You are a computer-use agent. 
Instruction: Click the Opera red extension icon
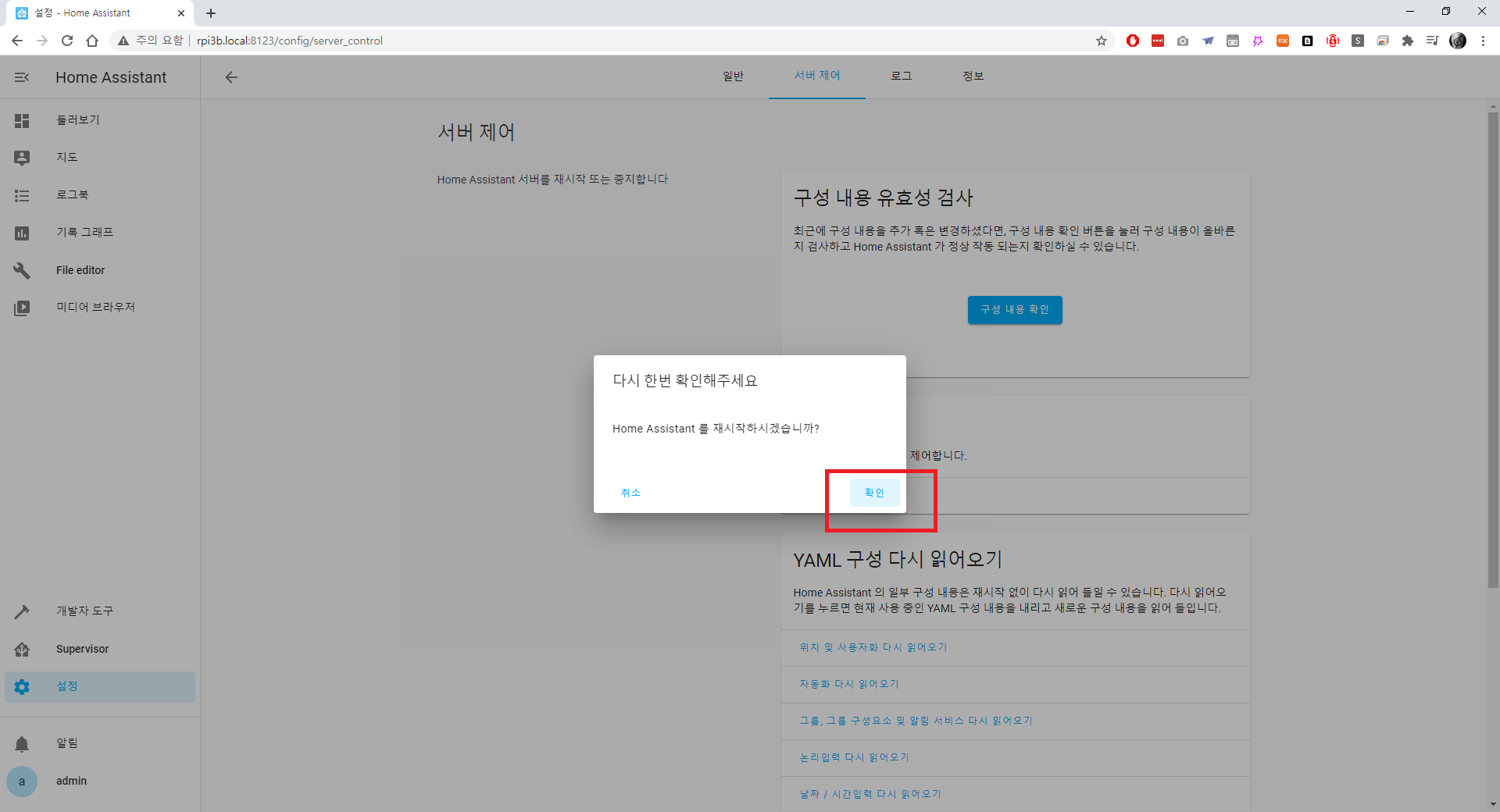[1133, 41]
